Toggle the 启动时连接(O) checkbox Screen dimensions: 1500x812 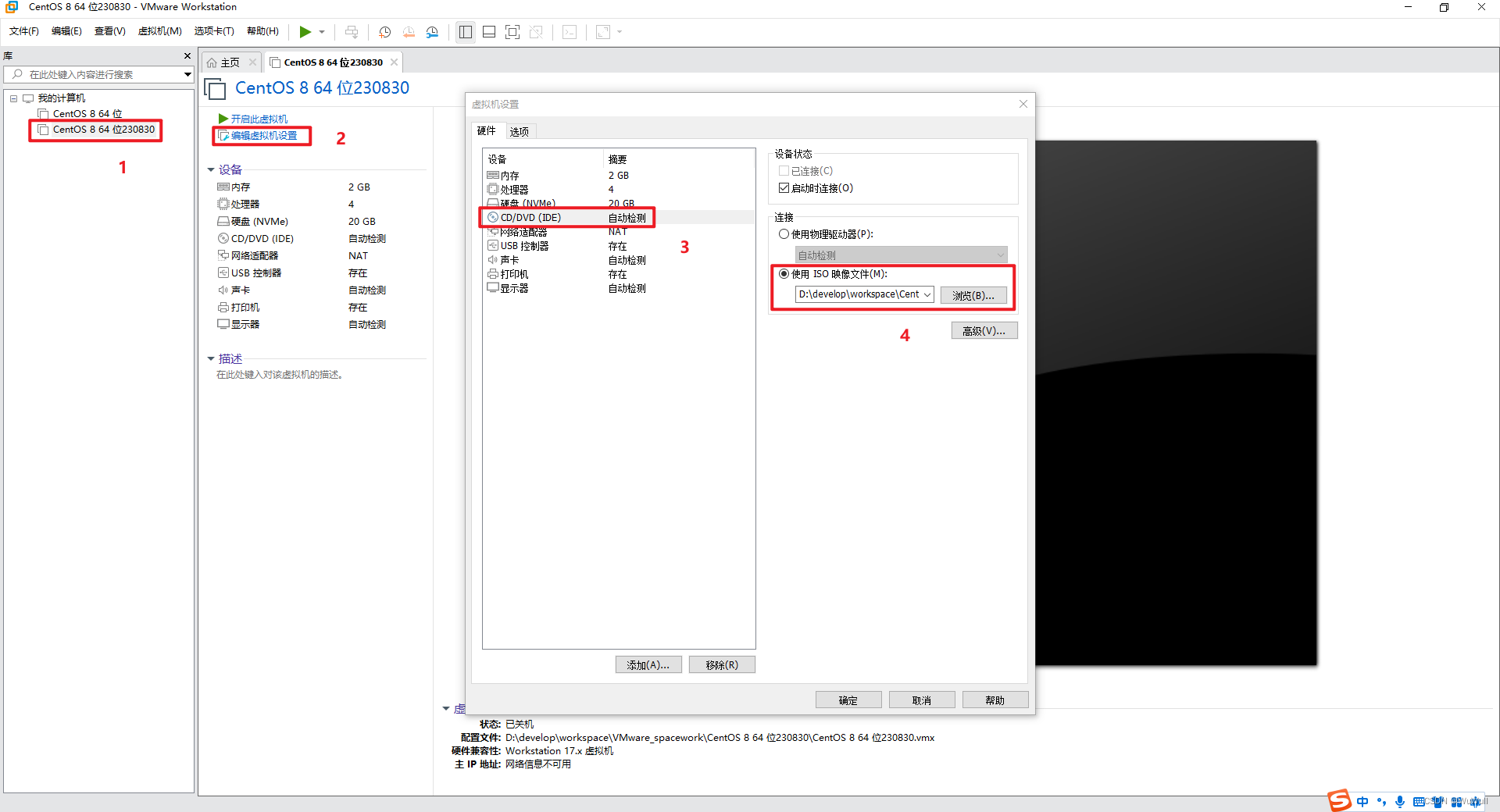[x=784, y=188]
